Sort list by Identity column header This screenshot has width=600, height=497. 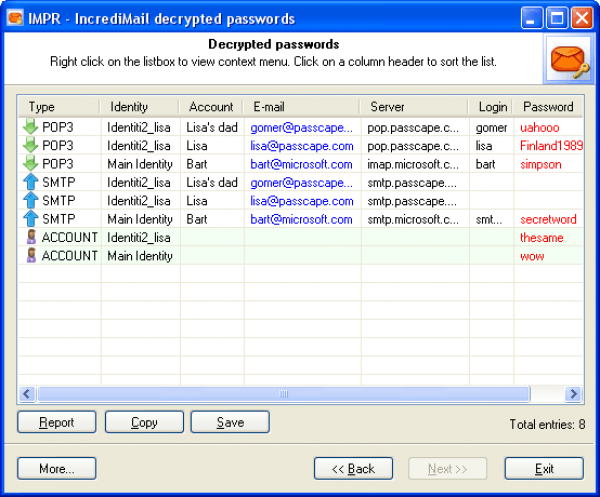139,107
